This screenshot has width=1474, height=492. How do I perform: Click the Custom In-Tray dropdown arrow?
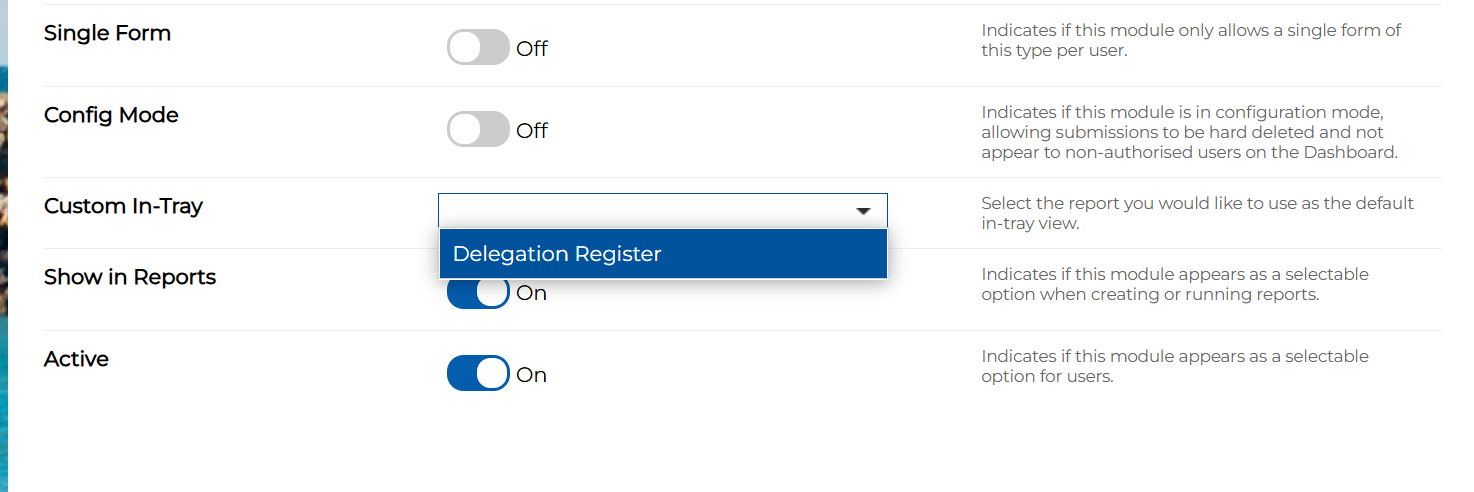coord(864,211)
